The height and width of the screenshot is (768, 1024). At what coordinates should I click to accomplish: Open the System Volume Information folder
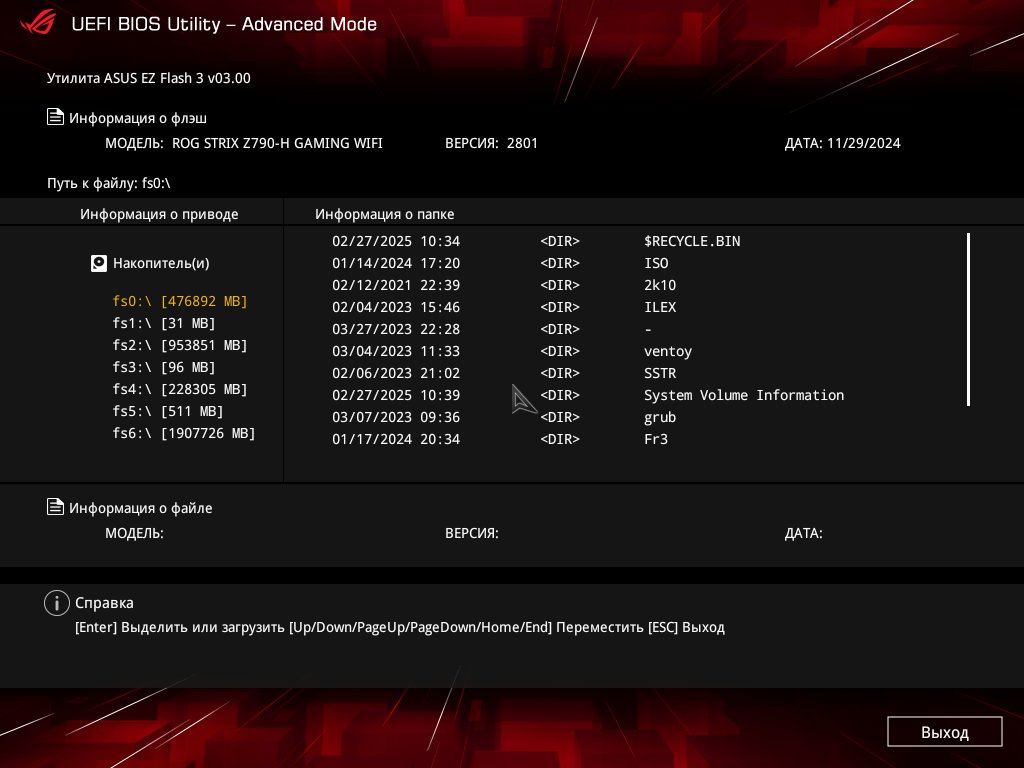[x=744, y=395]
